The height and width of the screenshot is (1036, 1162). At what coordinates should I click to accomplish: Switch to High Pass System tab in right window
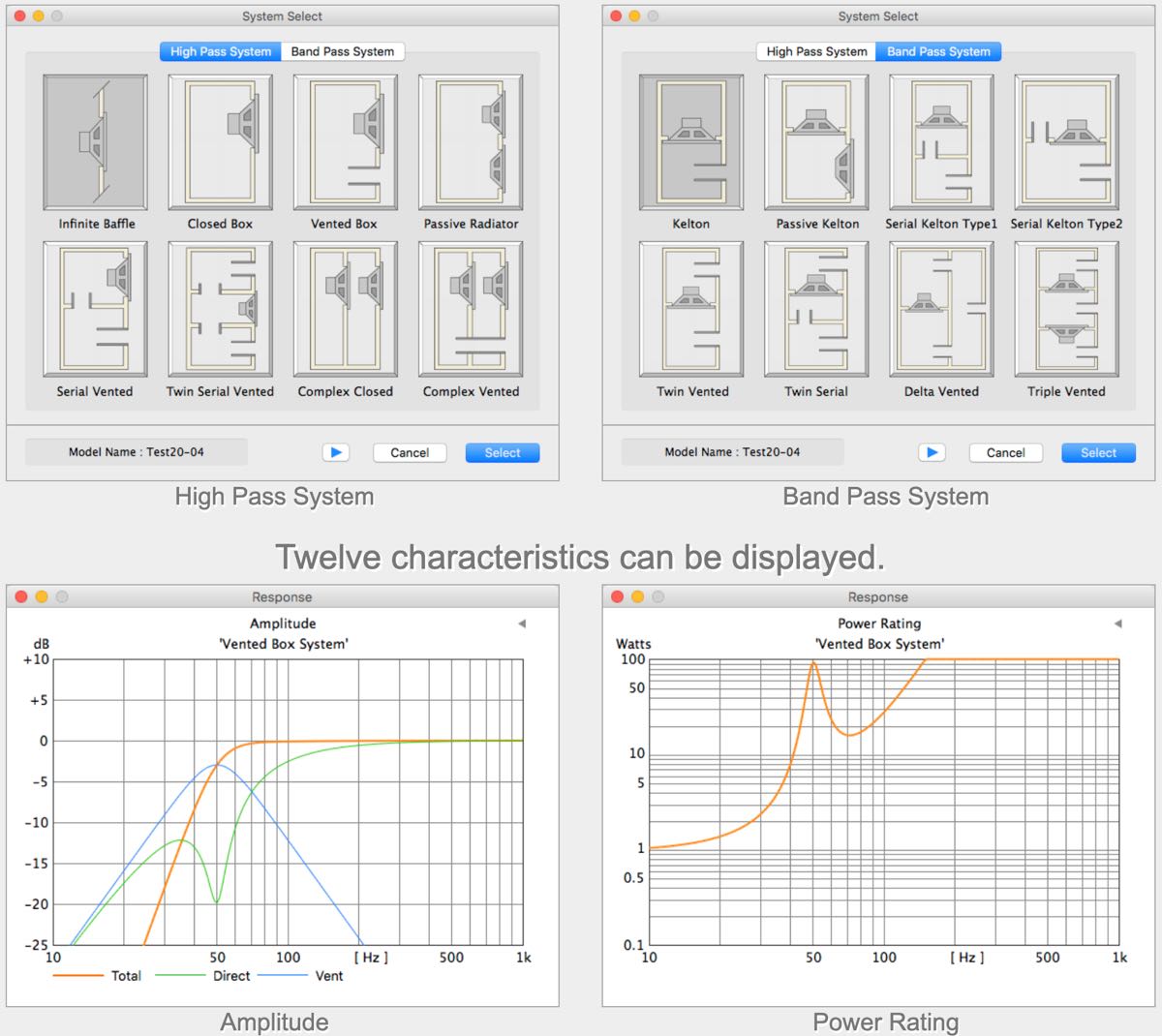click(x=816, y=51)
